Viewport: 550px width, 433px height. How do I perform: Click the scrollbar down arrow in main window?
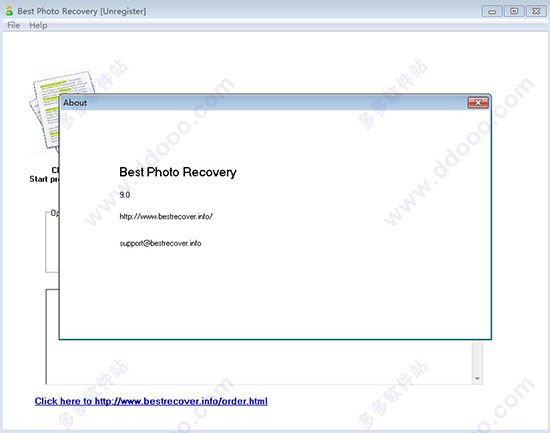pos(477,378)
